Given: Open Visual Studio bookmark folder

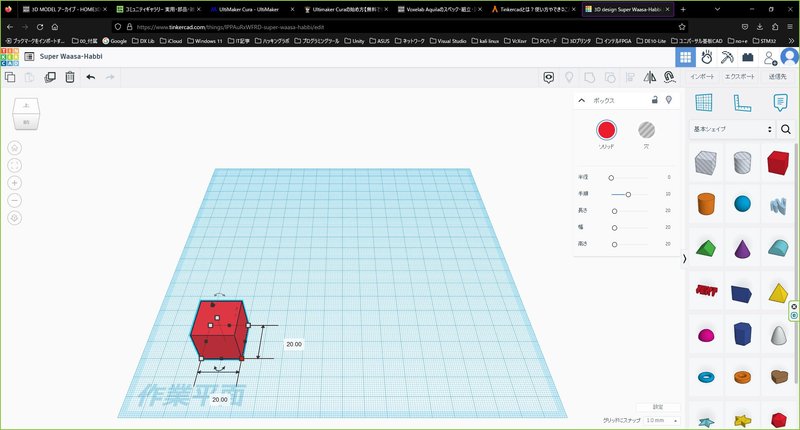Looking at the screenshot, I should tap(447, 41).
